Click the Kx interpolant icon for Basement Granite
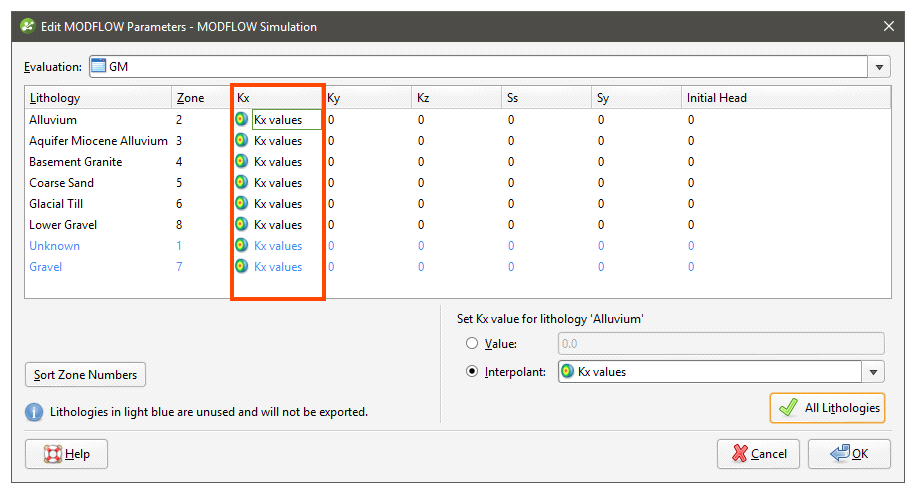 (x=242, y=162)
